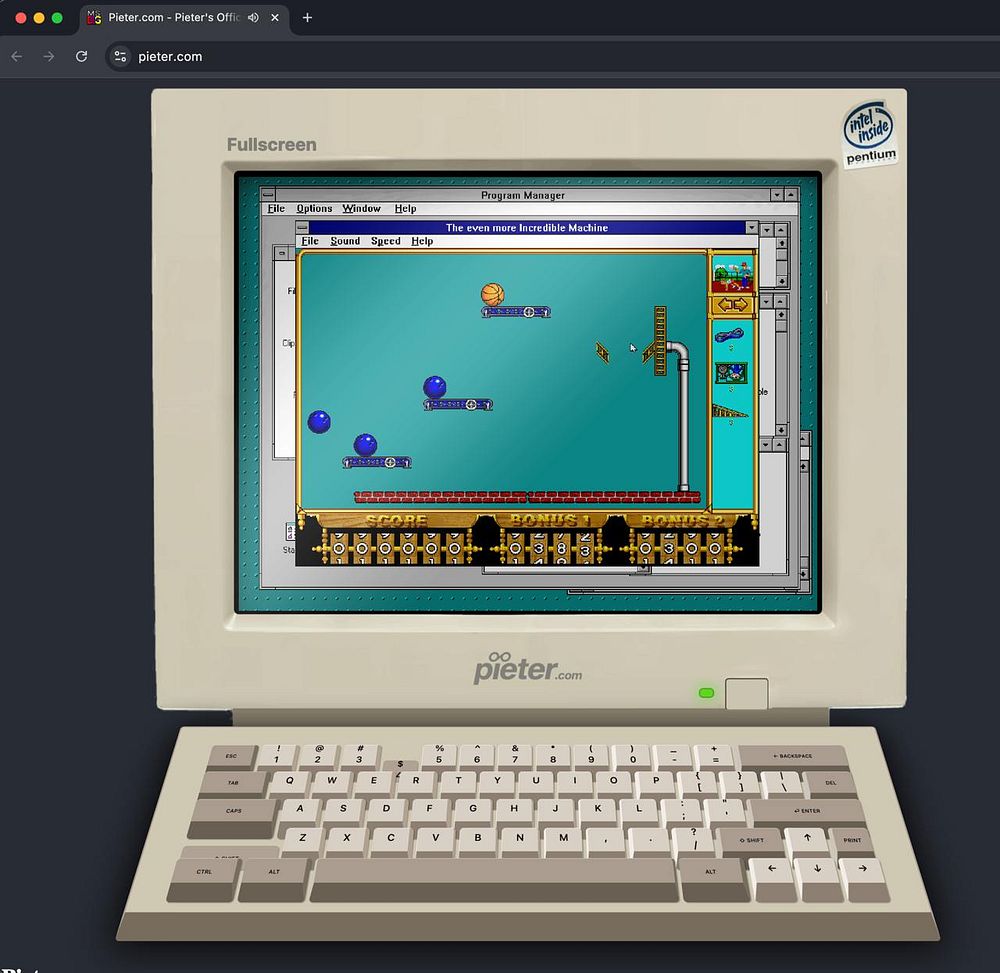This screenshot has width=1000, height=973.
Task: Select the right red brick wall segment
Action: point(614,497)
